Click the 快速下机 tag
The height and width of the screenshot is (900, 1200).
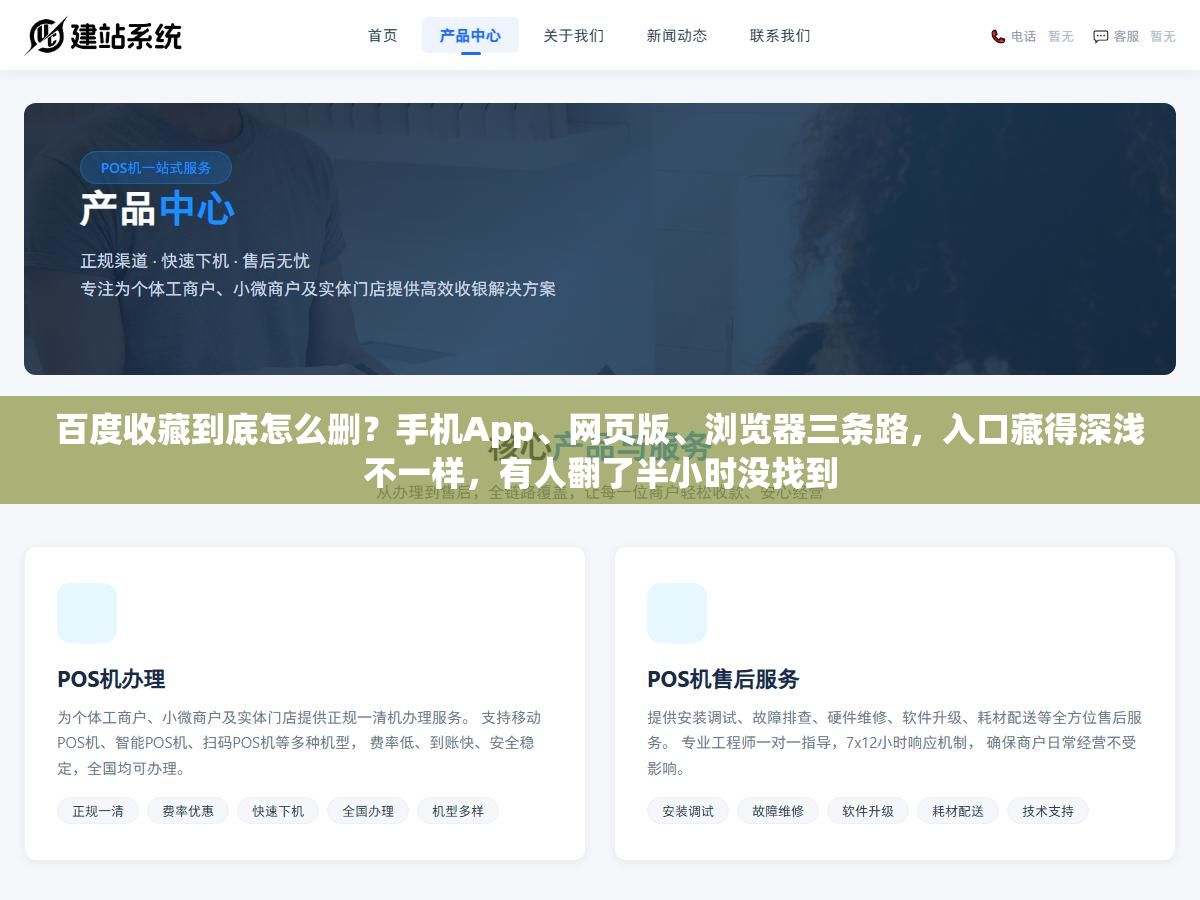(278, 811)
